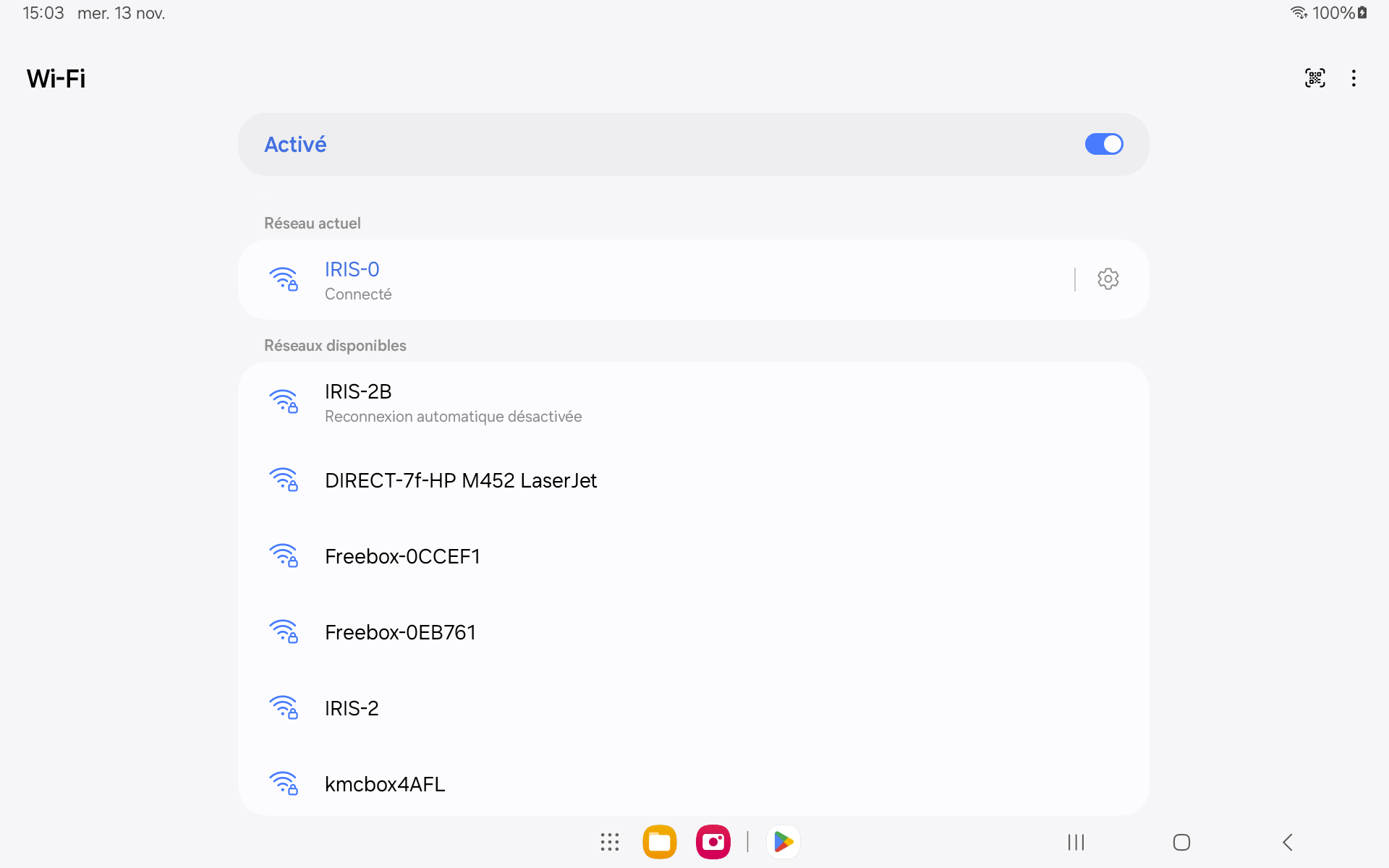
Task: Tap the Activé label text
Action: click(295, 145)
